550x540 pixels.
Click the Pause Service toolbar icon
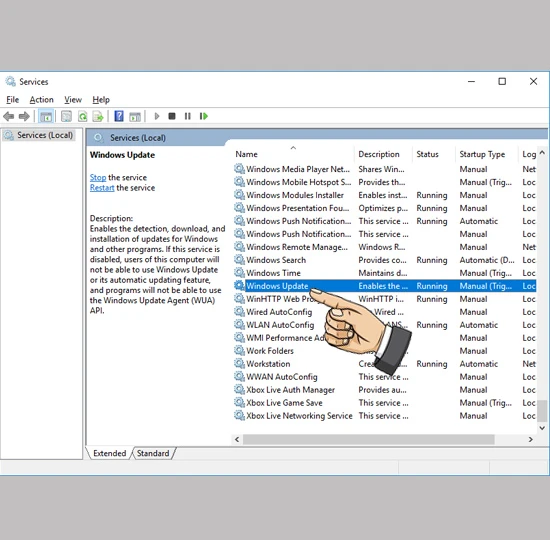188,116
